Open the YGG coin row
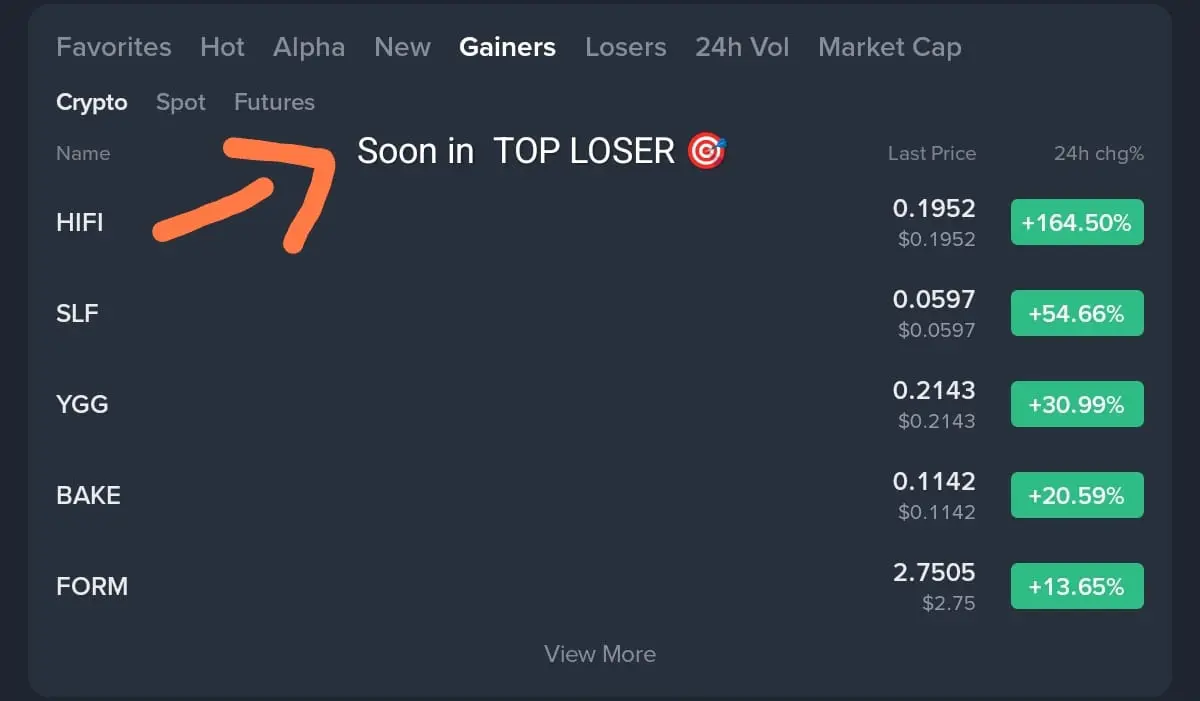 pos(600,404)
